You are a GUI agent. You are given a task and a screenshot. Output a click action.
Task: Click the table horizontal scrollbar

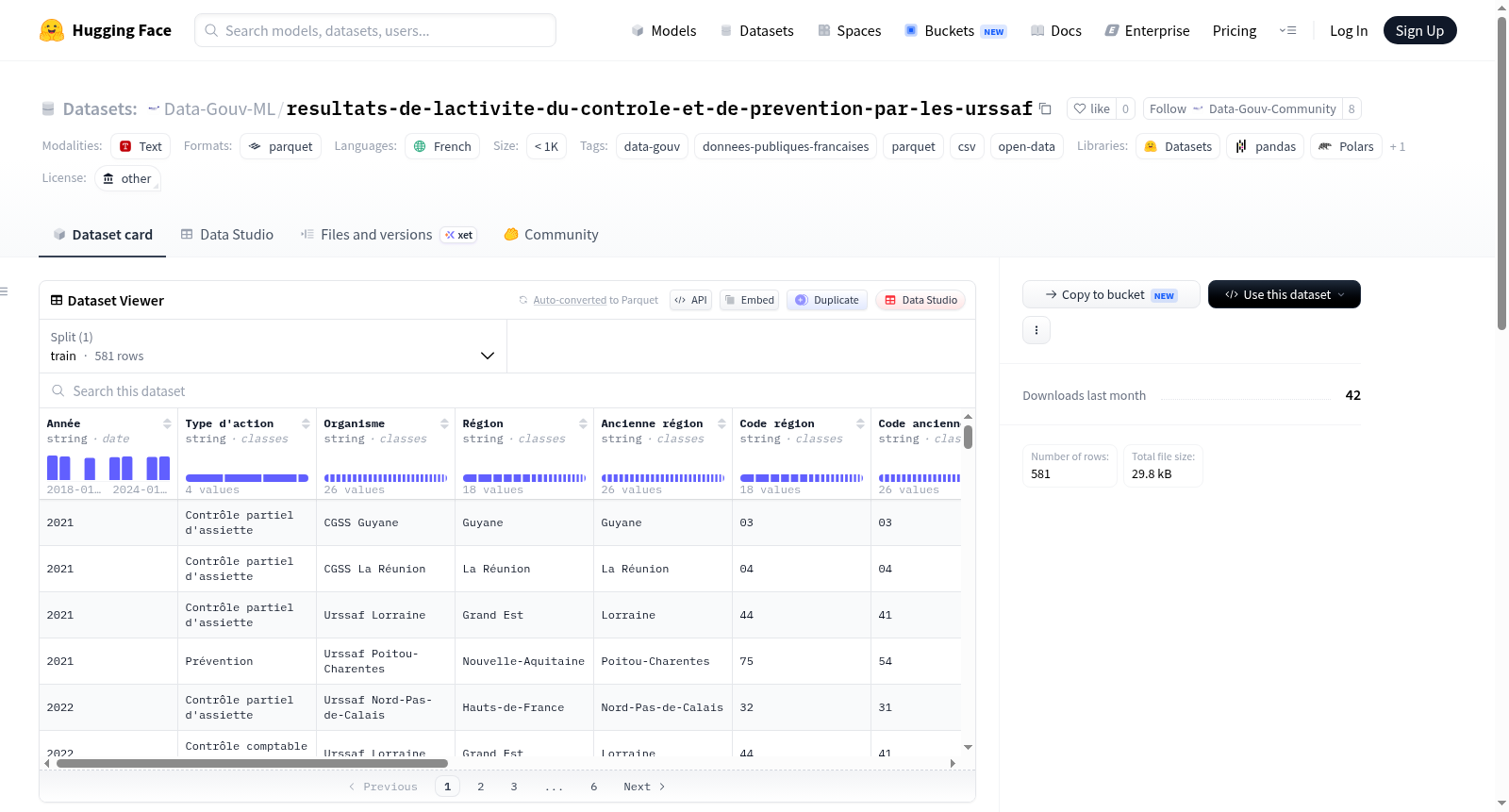(x=253, y=763)
